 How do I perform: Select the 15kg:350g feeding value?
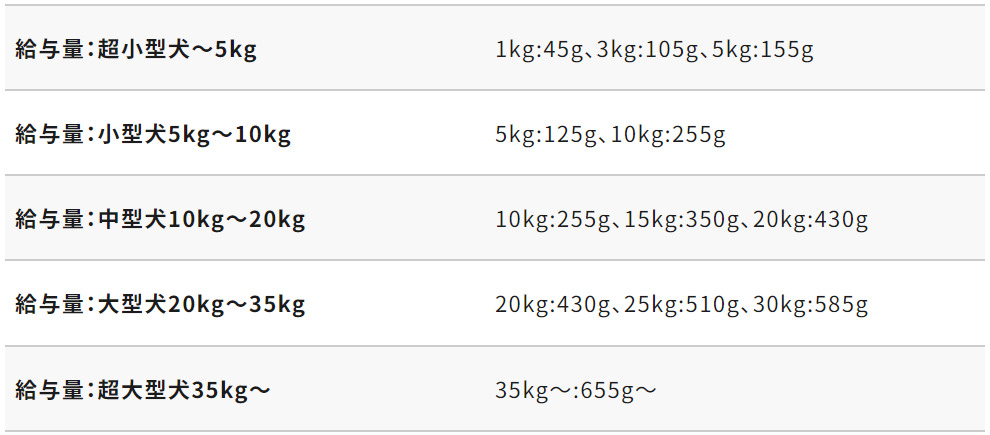point(682,219)
